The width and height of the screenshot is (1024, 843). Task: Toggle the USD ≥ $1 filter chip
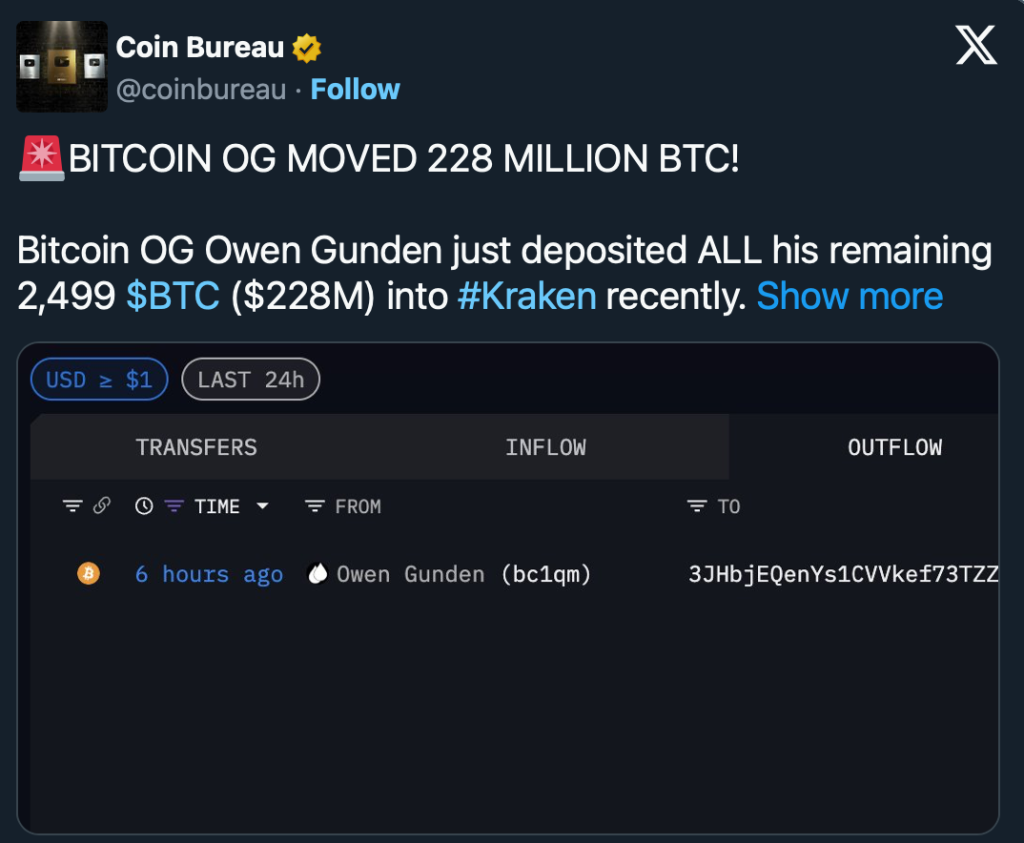(x=99, y=380)
